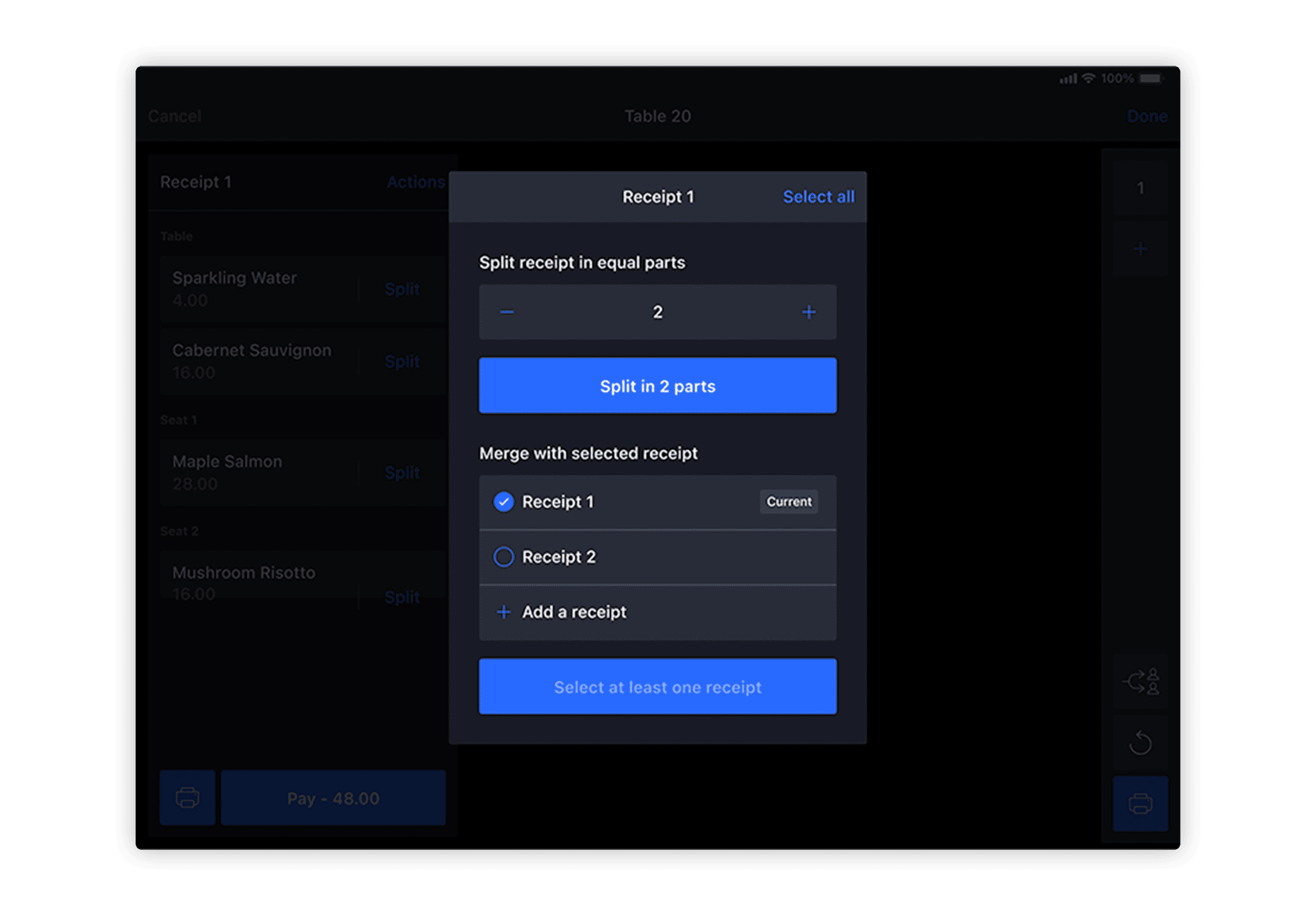Click the battery icon in status bar
Viewport: 1316px width, 921px height.
tap(1152, 78)
